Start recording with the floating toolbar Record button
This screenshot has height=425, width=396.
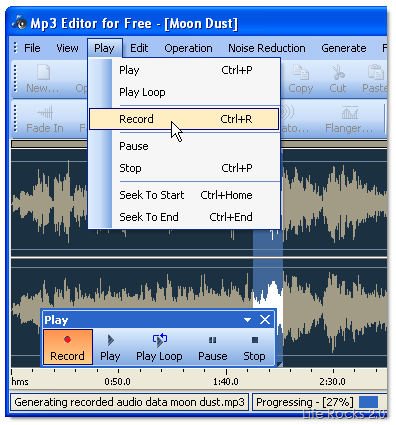68,347
